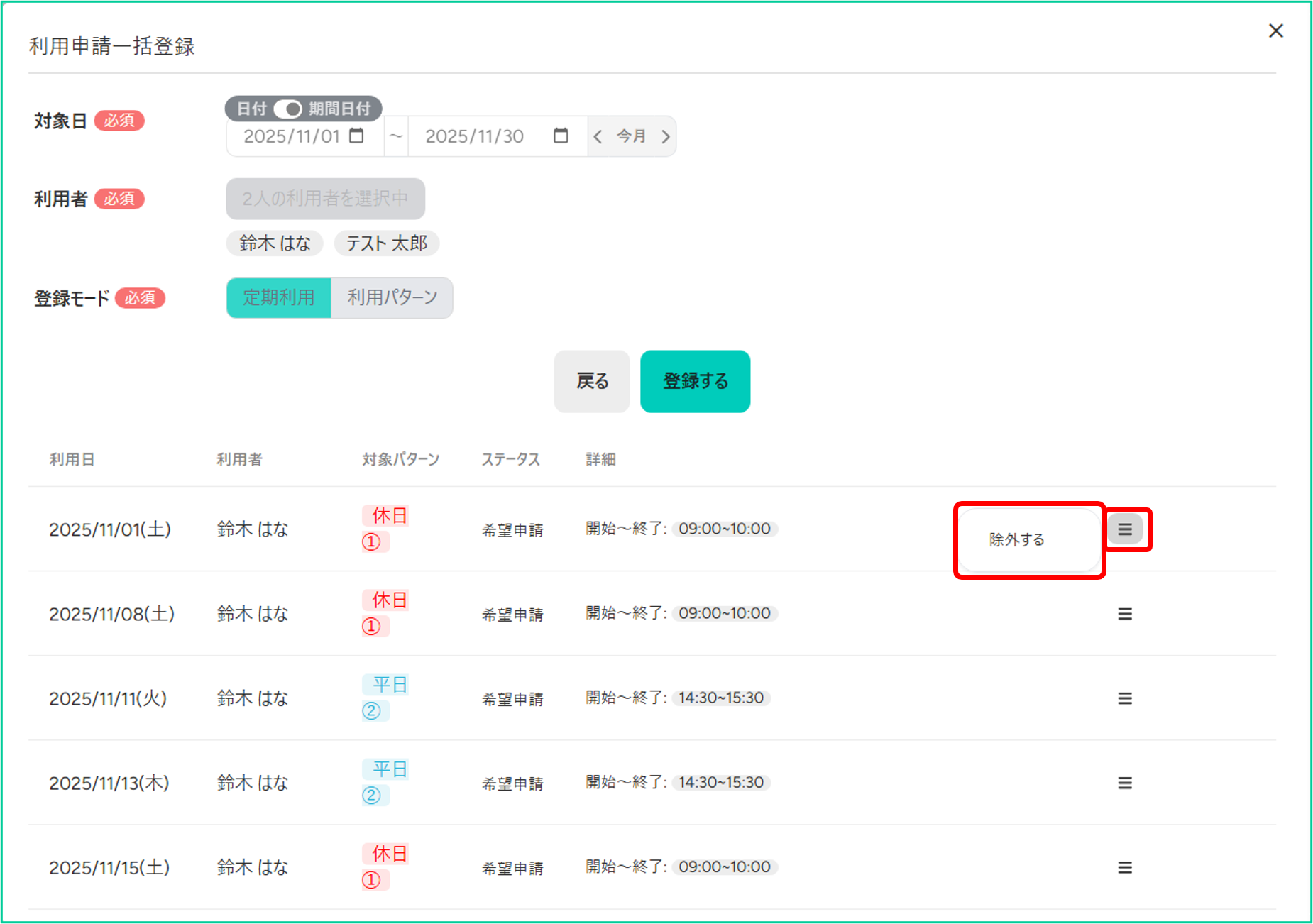
Task: Open the 2人の利用者を選択中 user selector
Action: (x=325, y=199)
